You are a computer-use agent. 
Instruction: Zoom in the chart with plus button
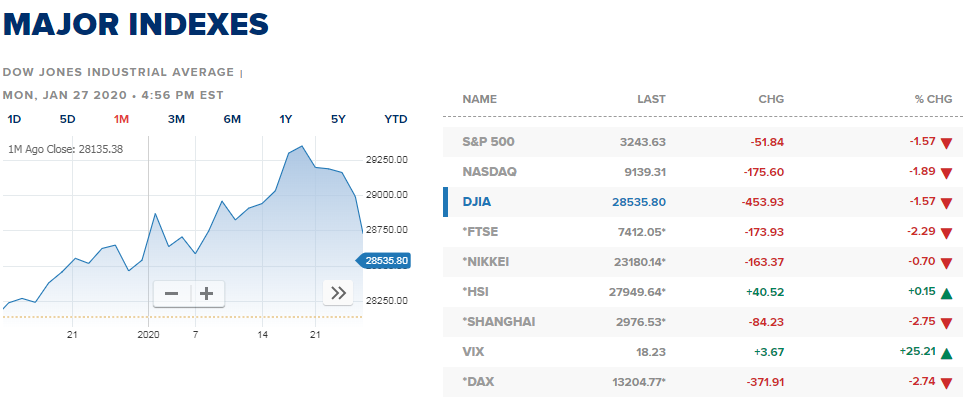pos(207,293)
